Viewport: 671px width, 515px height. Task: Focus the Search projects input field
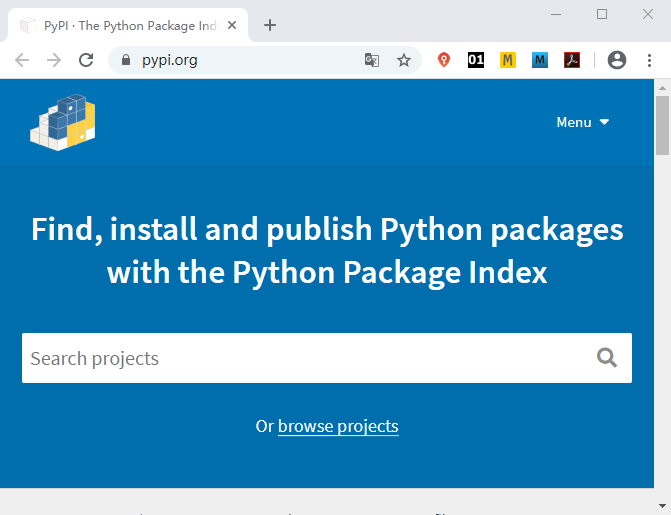coord(327,358)
